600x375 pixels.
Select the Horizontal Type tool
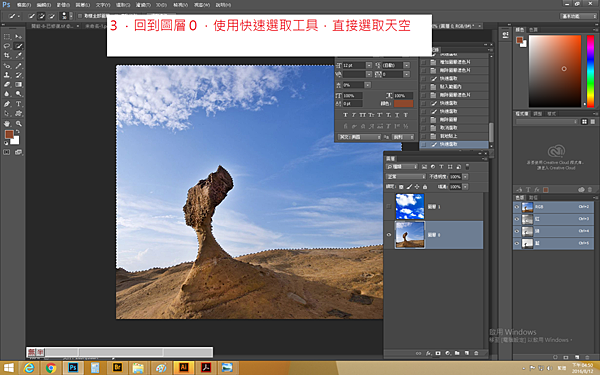(18, 104)
